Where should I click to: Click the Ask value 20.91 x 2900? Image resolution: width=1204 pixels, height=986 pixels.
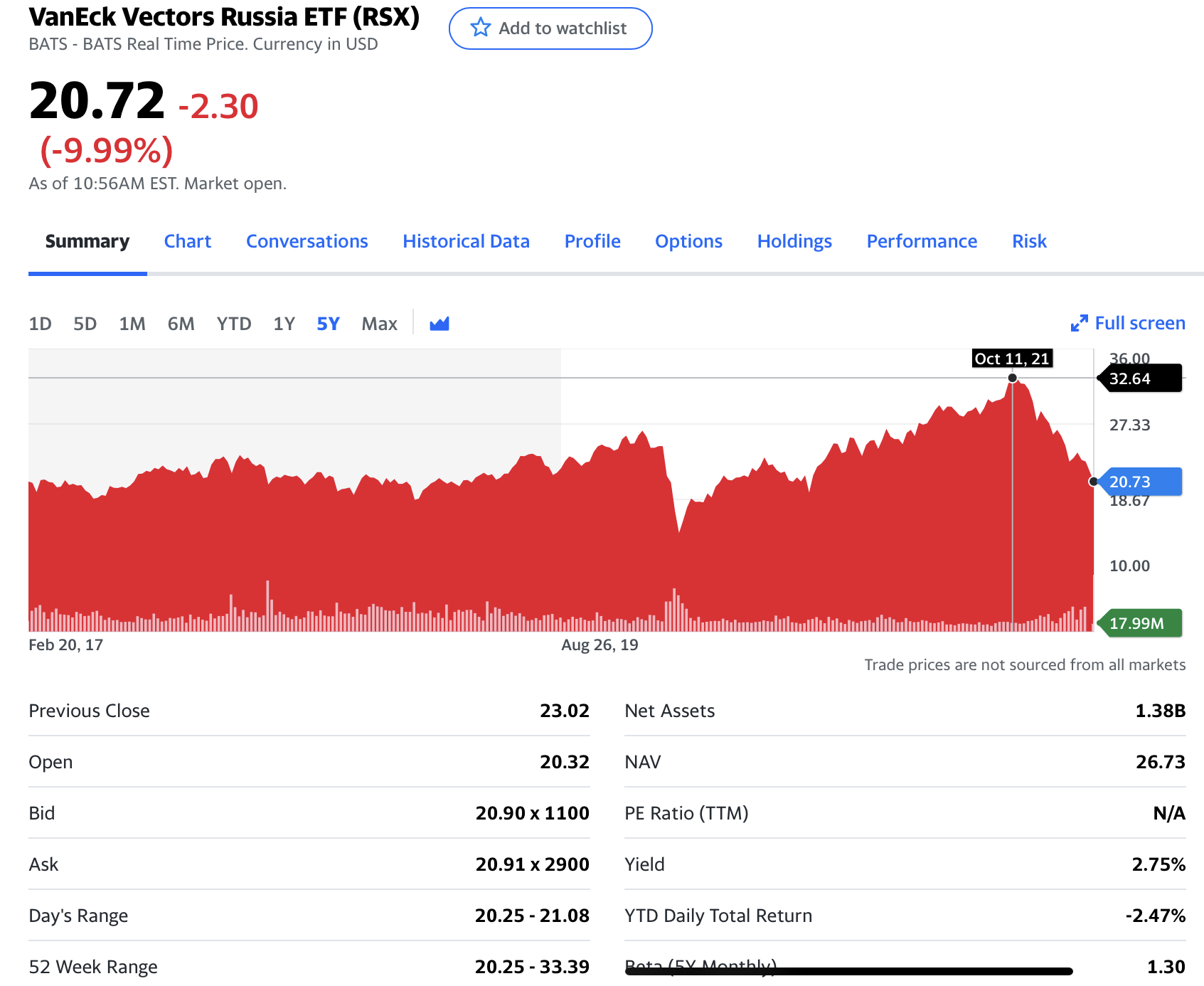(x=533, y=864)
